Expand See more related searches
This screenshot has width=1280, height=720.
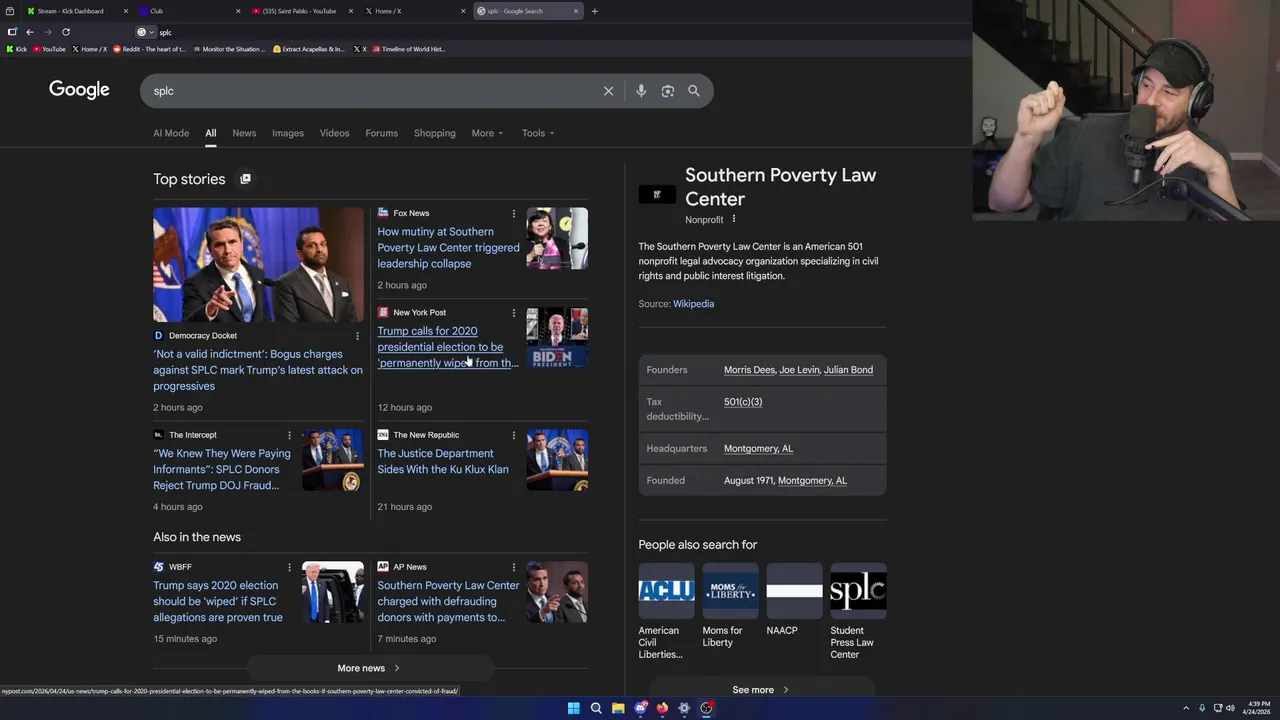tap(761, 689)
